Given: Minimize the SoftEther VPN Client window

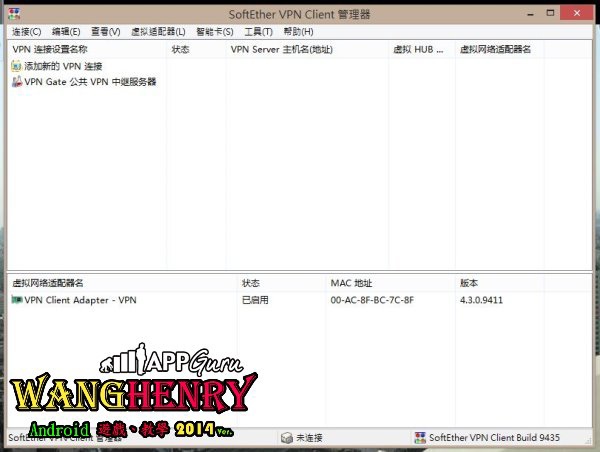Looking at the screenshot, I should pos(530,14).
